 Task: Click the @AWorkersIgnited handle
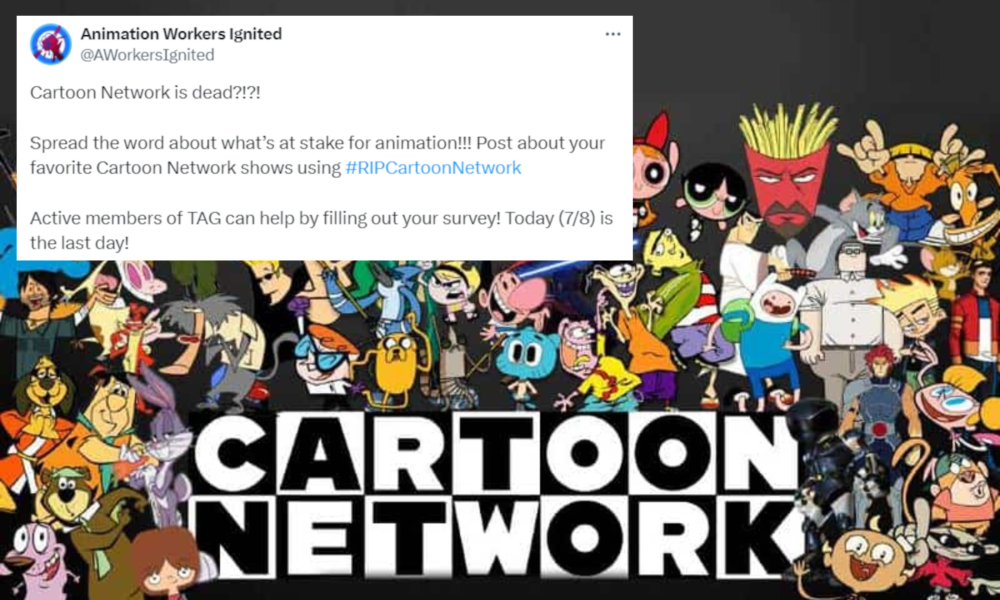(x=147, y=55)
